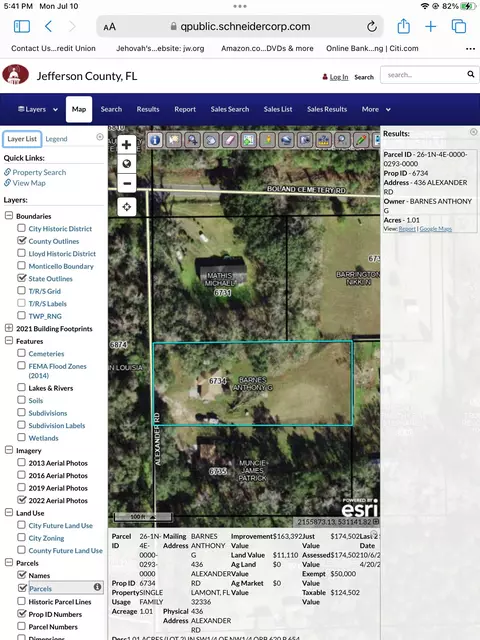This screenshot has width=480, height=640.
Task: Check 2019 Aerial Photos imagery
Action: 21,487
